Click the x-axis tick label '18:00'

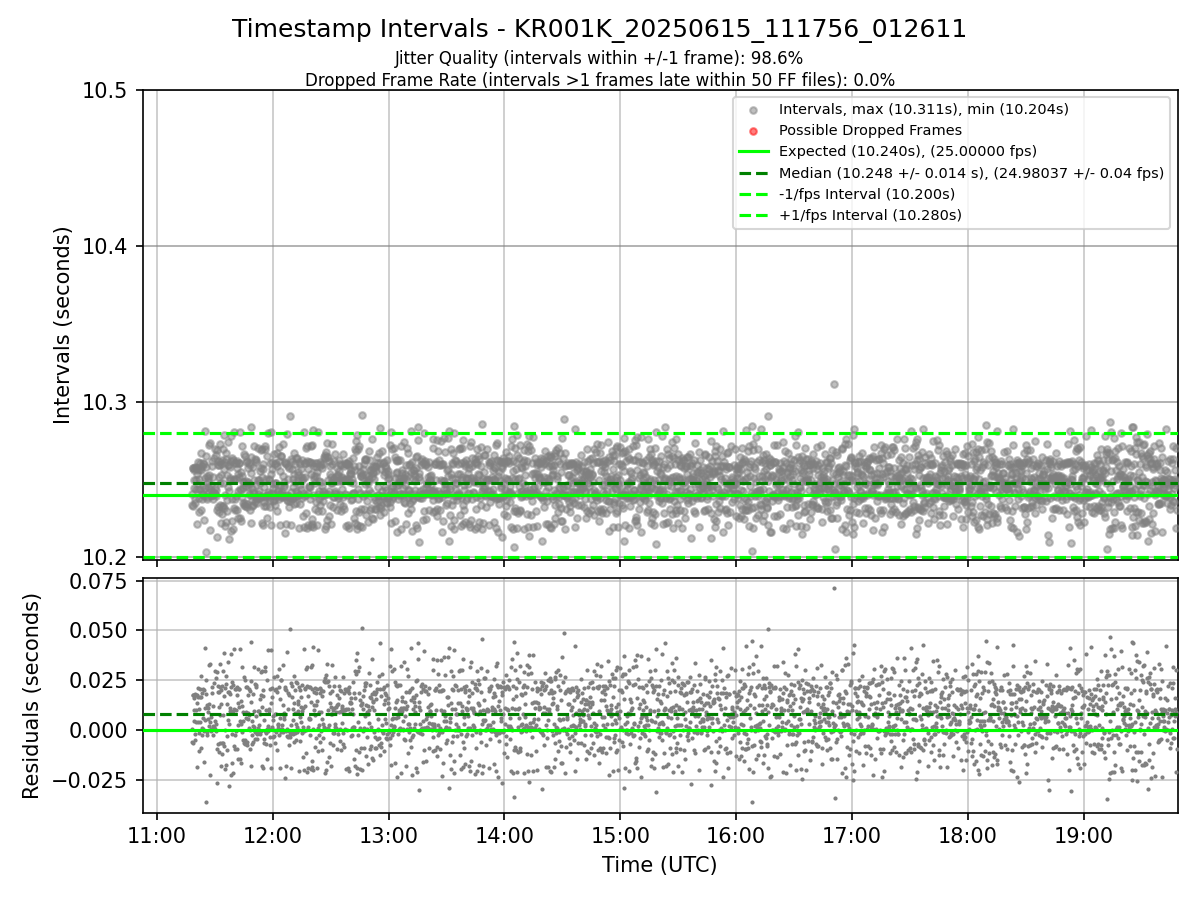click(968, 835)
